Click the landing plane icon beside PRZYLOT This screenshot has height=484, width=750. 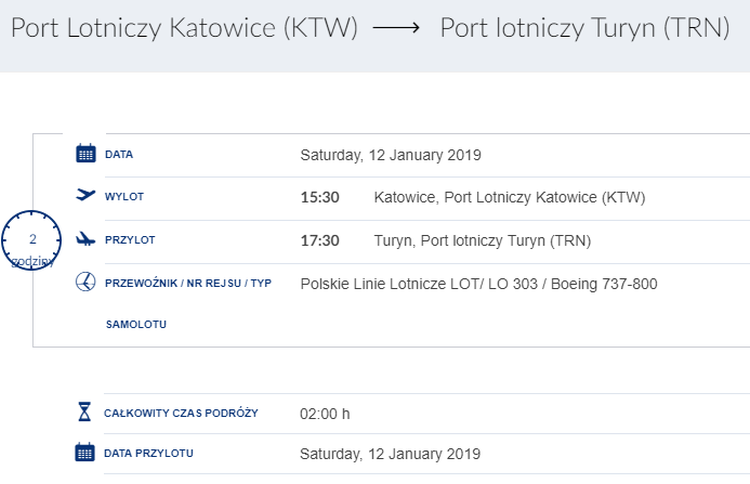click(x=86, y=240)
